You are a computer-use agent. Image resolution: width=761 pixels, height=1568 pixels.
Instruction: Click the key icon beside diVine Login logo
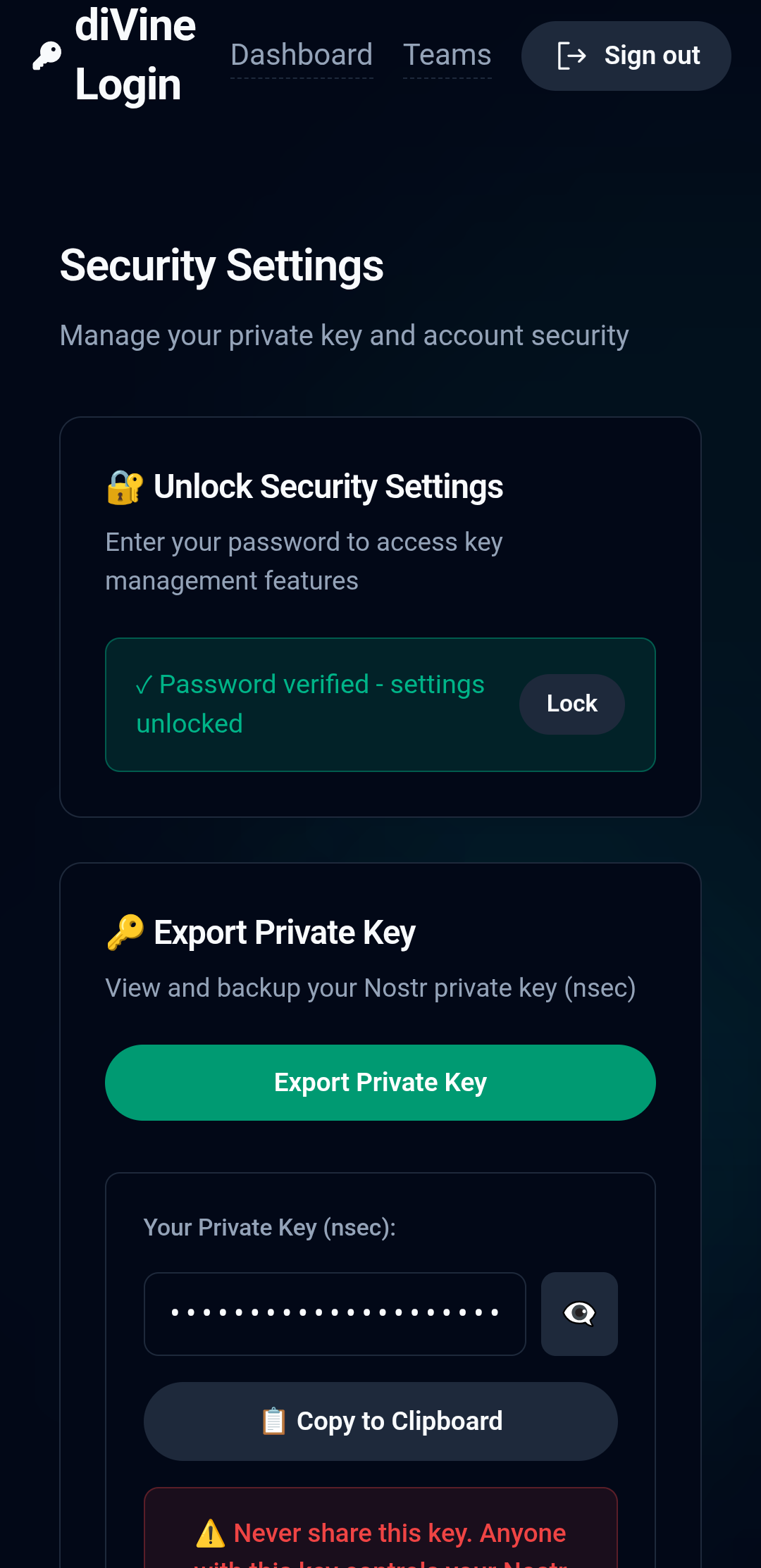point(45,55)
